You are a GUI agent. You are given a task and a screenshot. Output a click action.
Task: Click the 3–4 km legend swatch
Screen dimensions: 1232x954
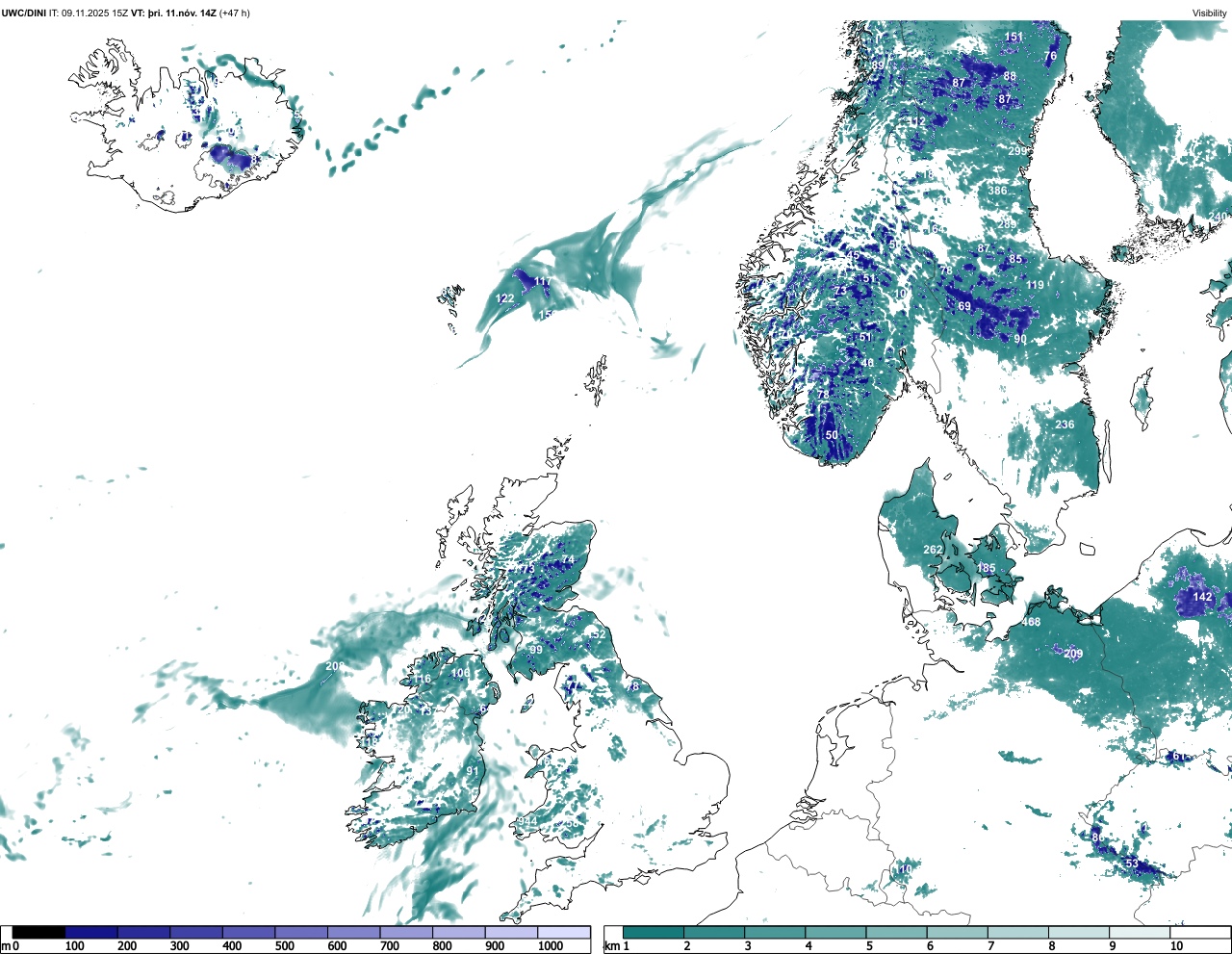775,932
